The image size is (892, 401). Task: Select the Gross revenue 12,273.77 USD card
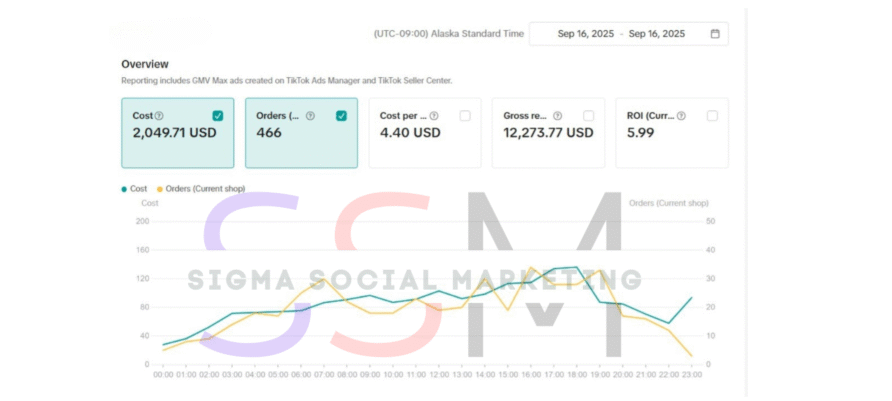click(548, 132)
